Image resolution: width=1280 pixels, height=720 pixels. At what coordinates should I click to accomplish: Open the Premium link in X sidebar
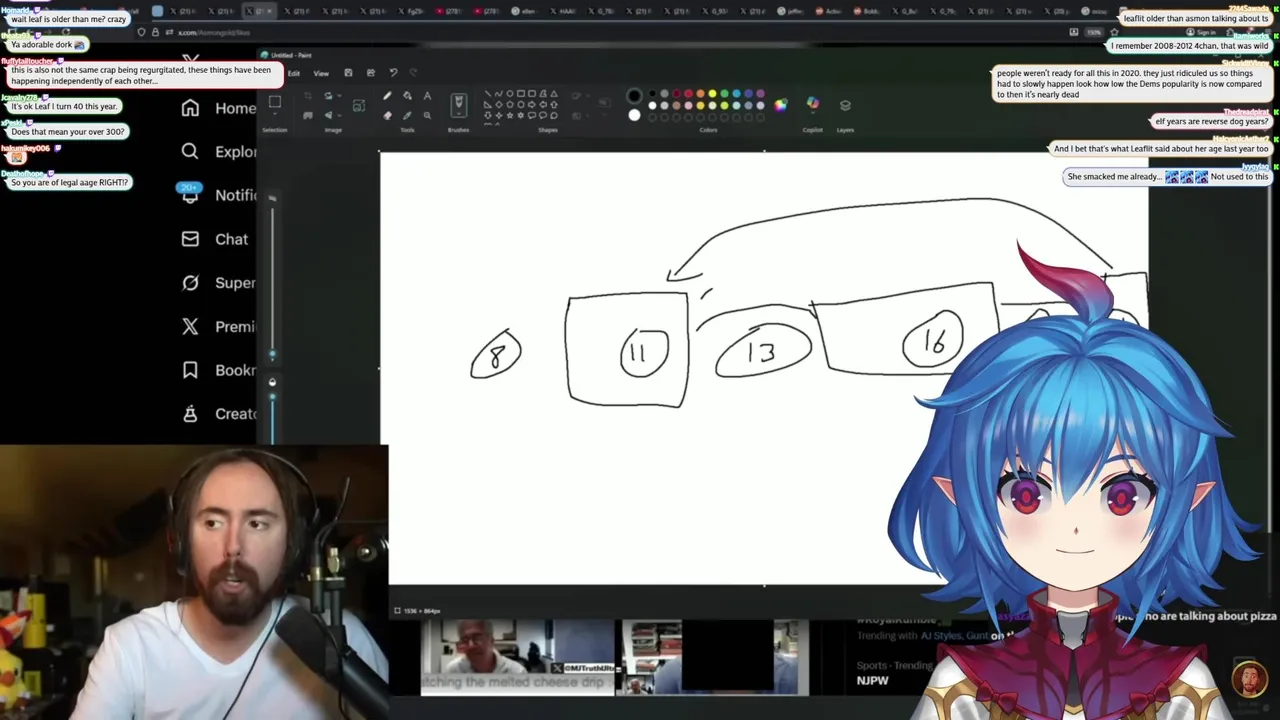pos(217,326)
